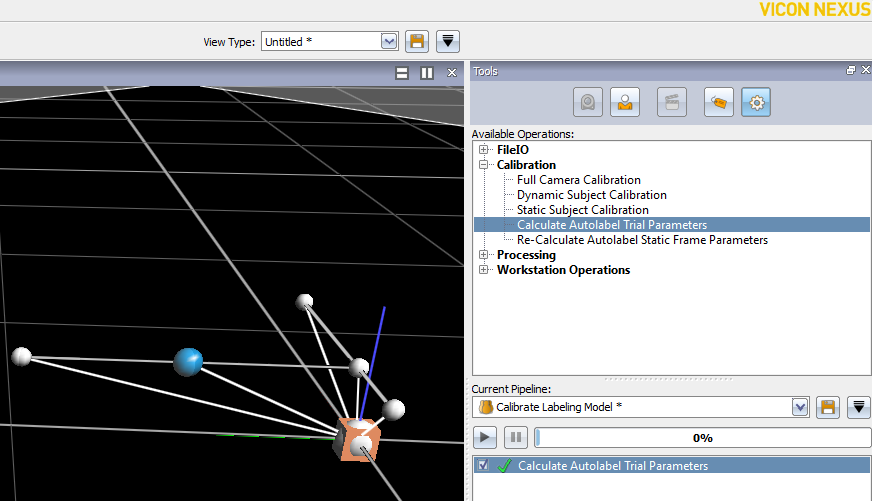873x501 pixels.
Task: Click the pipeline progress bar
Action: point(703,438)
